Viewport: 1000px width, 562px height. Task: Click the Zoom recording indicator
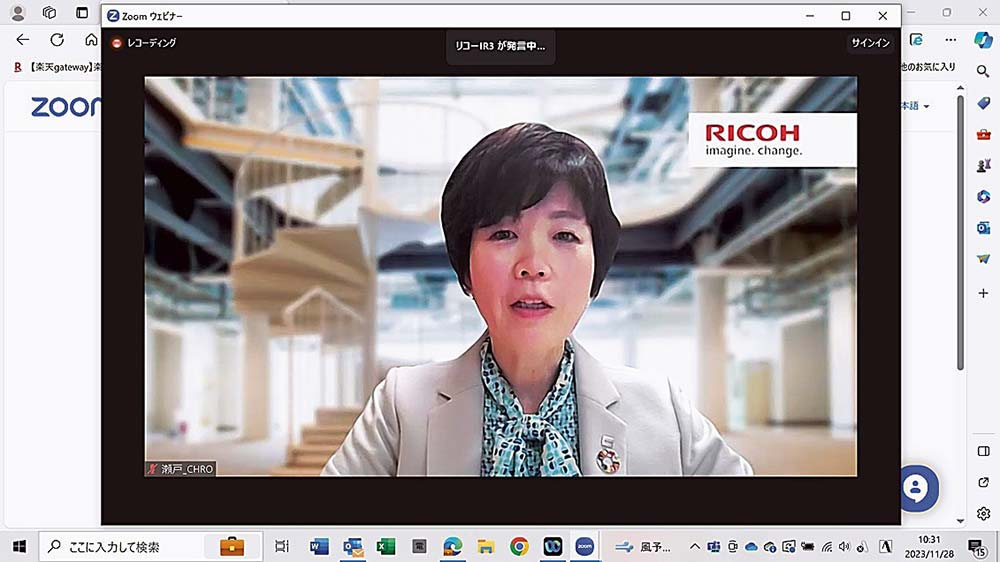coord(143,43)
